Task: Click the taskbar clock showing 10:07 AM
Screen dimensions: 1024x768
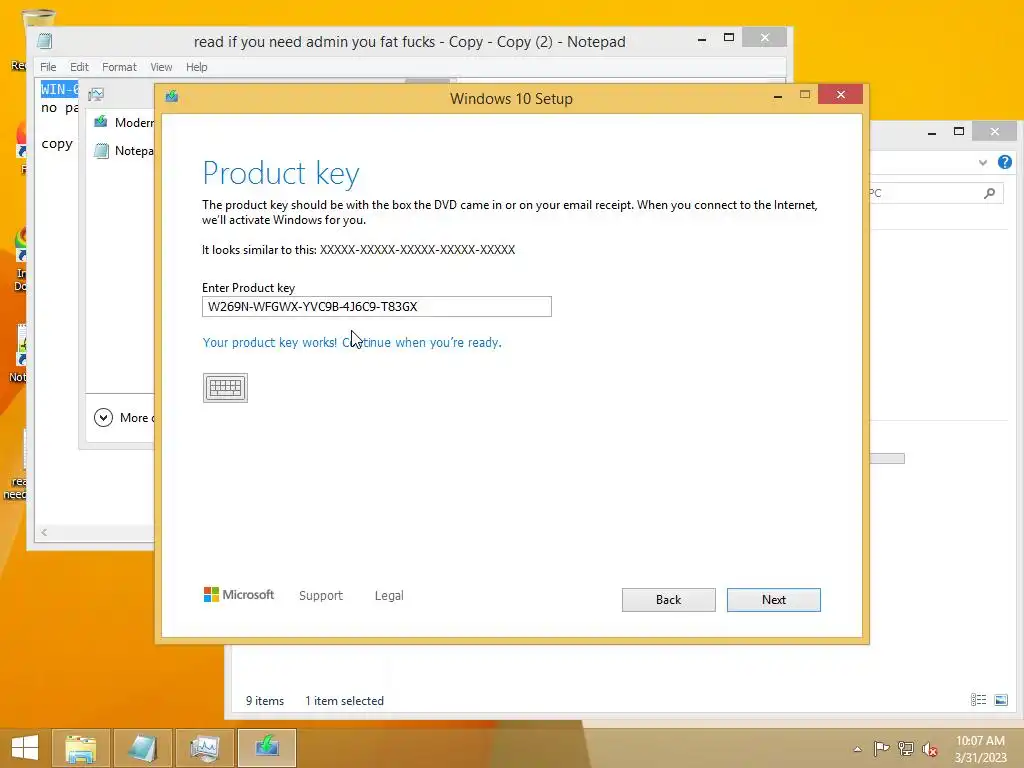Action: pyautogui.click(x=980, y=749)
